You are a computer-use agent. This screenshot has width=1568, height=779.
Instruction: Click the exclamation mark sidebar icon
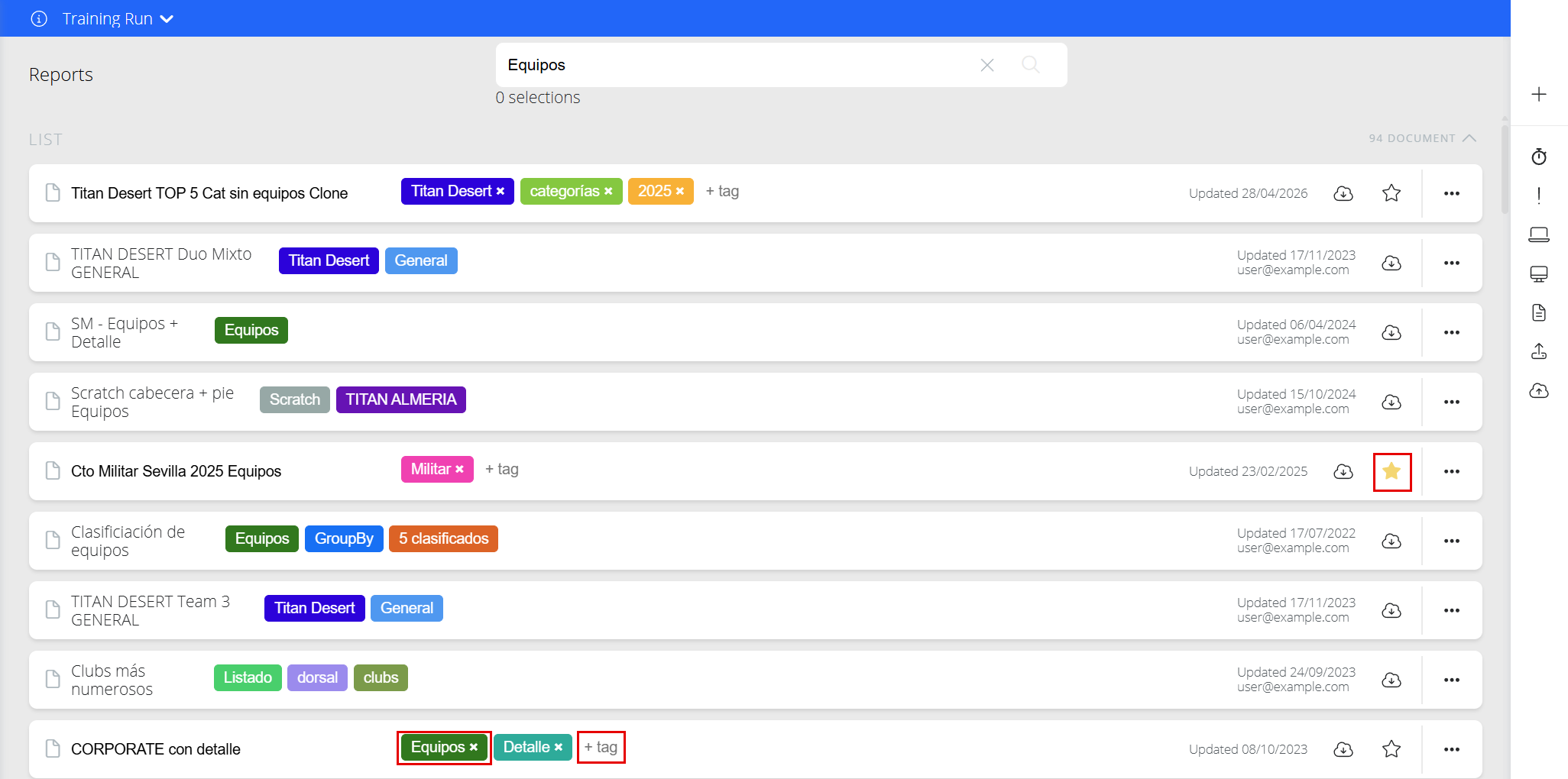tap(1539, 196)
